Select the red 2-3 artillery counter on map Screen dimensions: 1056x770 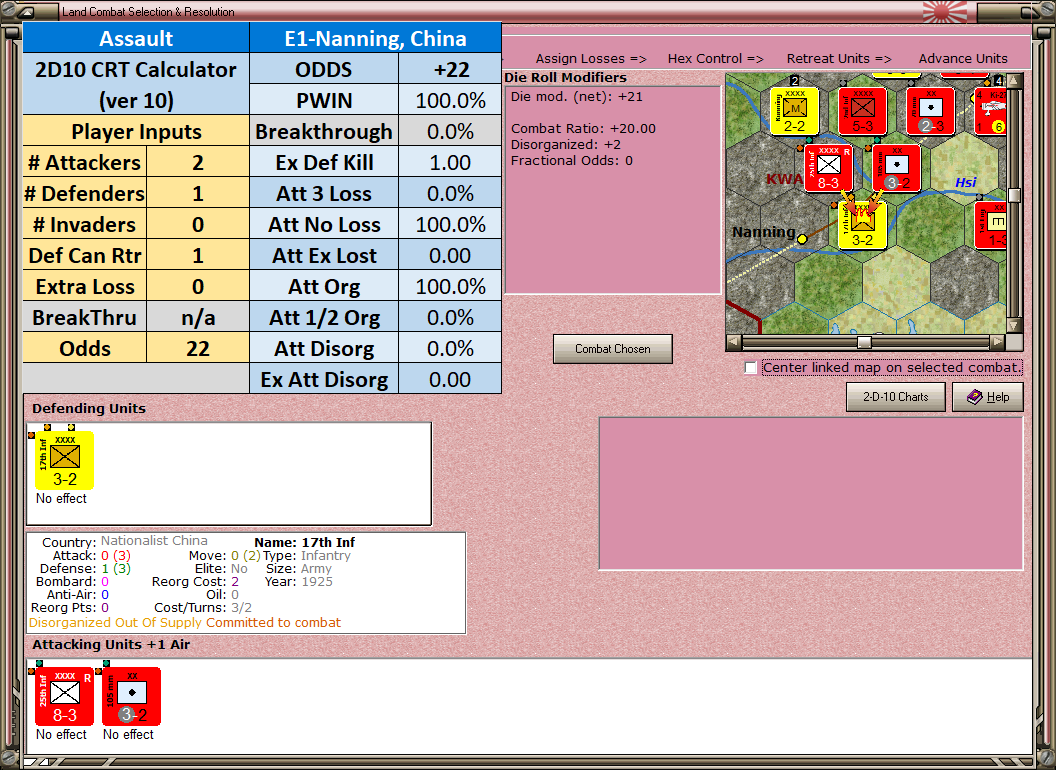point(931,111)
